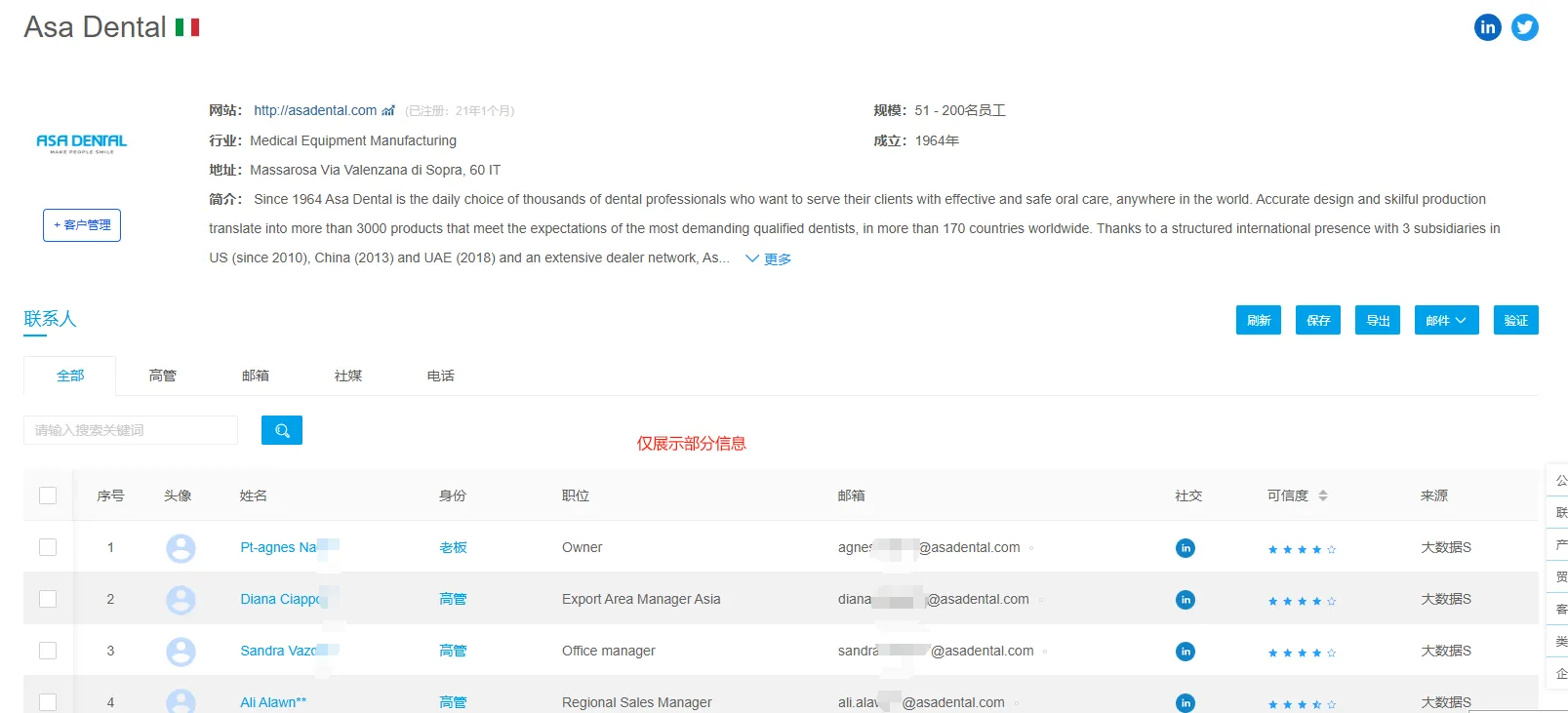1568x713 pixels.
Task: Click star rating for Sandra row
Action: [x=1302, y=653]
